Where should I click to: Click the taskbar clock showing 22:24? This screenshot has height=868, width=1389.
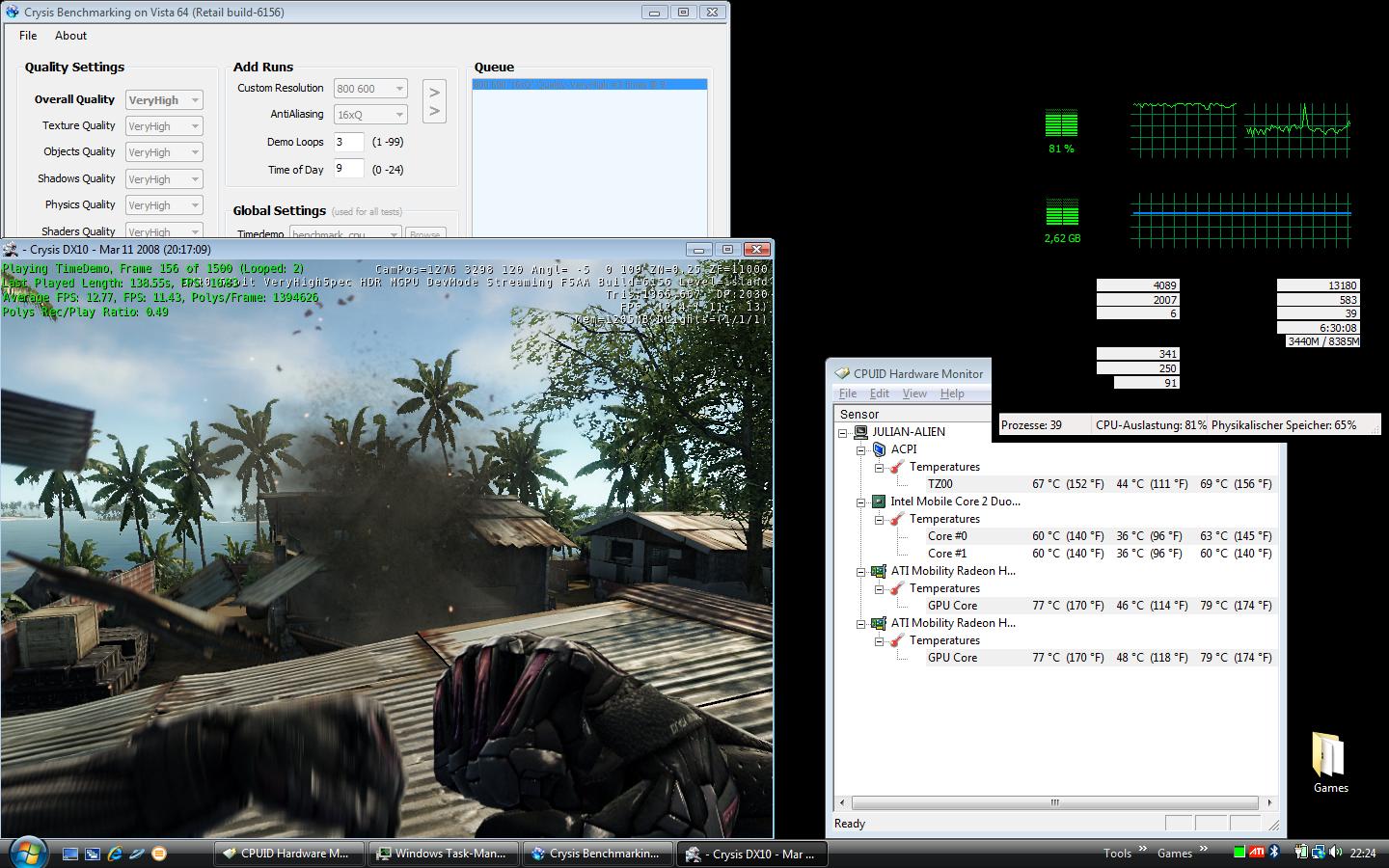(1363, 853)
